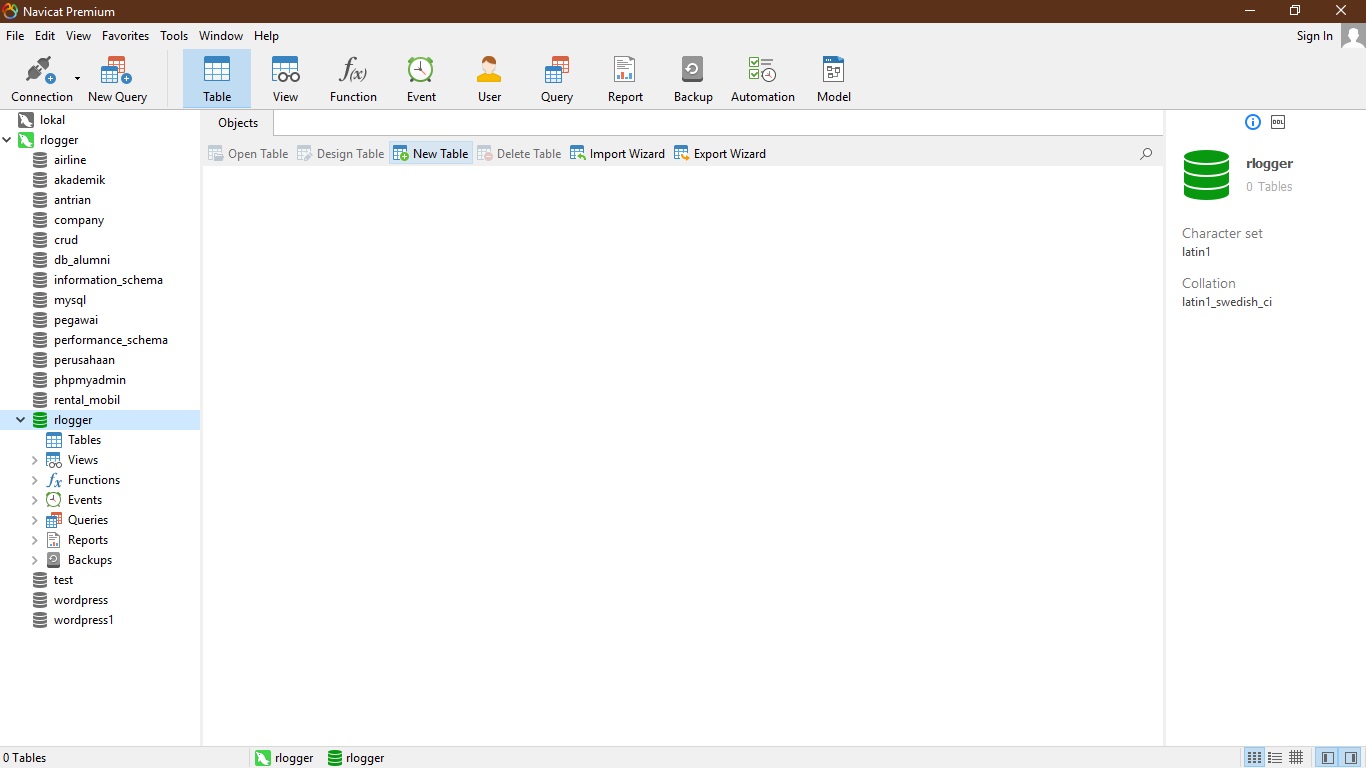Toggle the right information pane
Image resolution: width=1366 pixels, height=768 pixels.
click(1351, 758)
